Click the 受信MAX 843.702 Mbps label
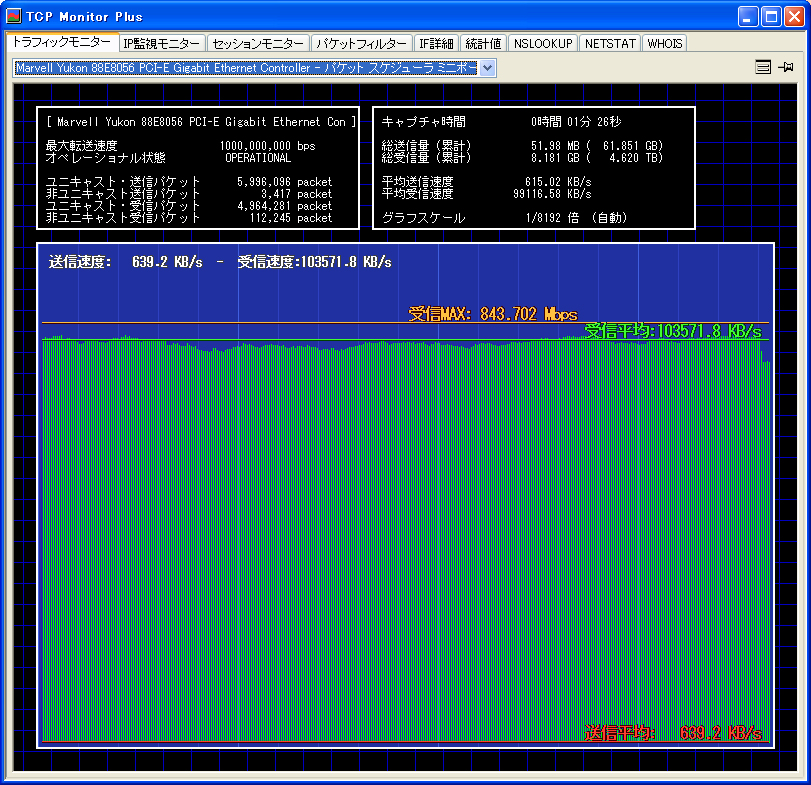The height and width of the screenshot is (785, 811). coord(493,314)
